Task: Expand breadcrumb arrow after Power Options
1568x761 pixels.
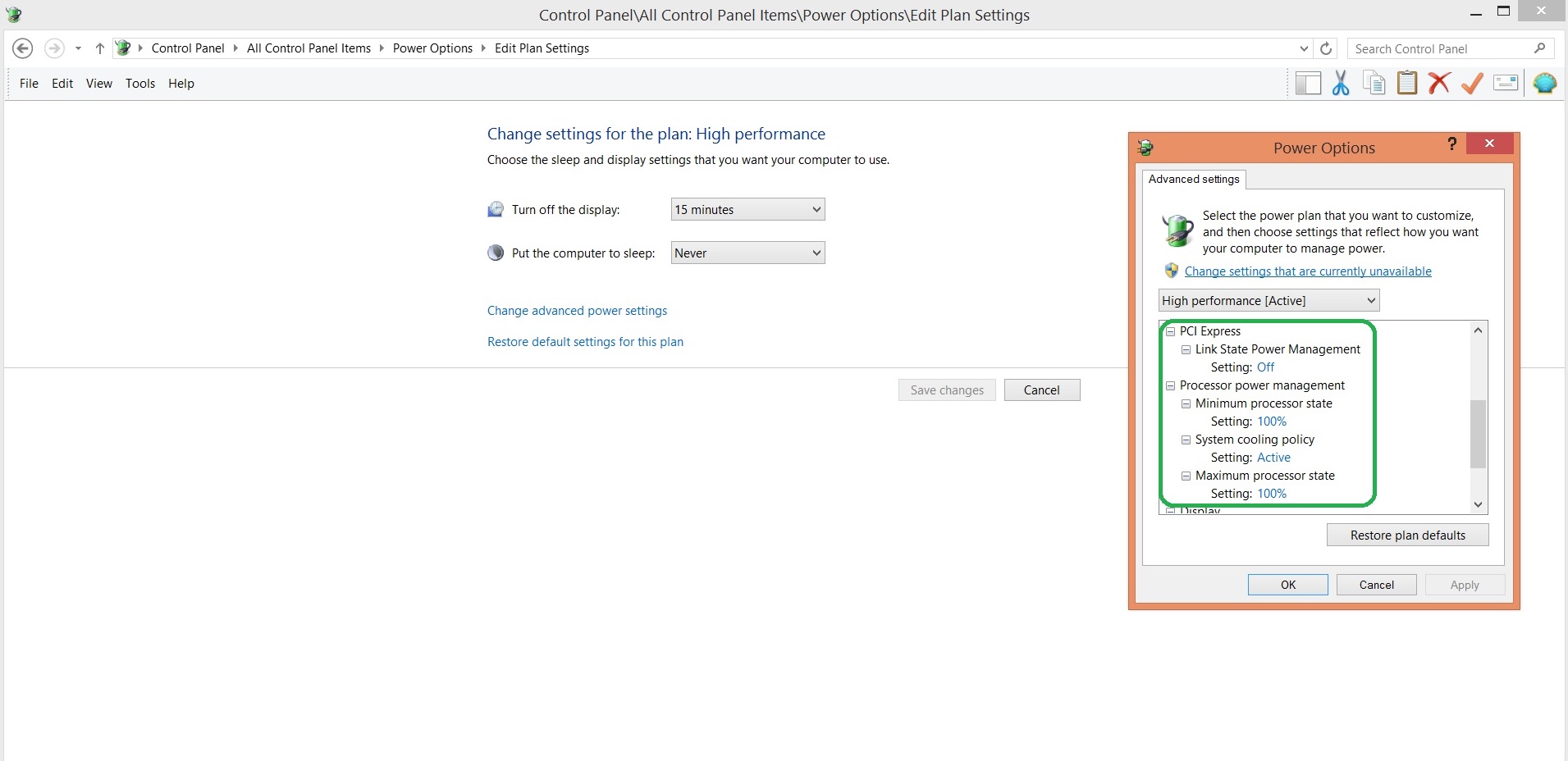Action: point(483,48)
